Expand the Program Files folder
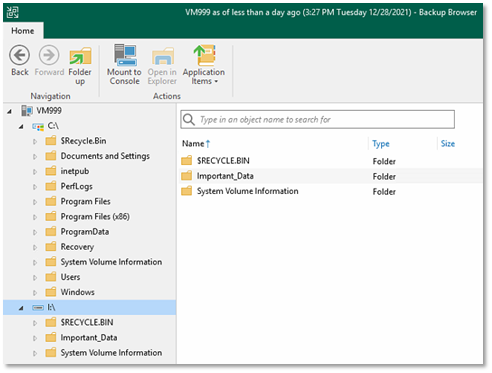The image size is (492, 373). [35, 202]
